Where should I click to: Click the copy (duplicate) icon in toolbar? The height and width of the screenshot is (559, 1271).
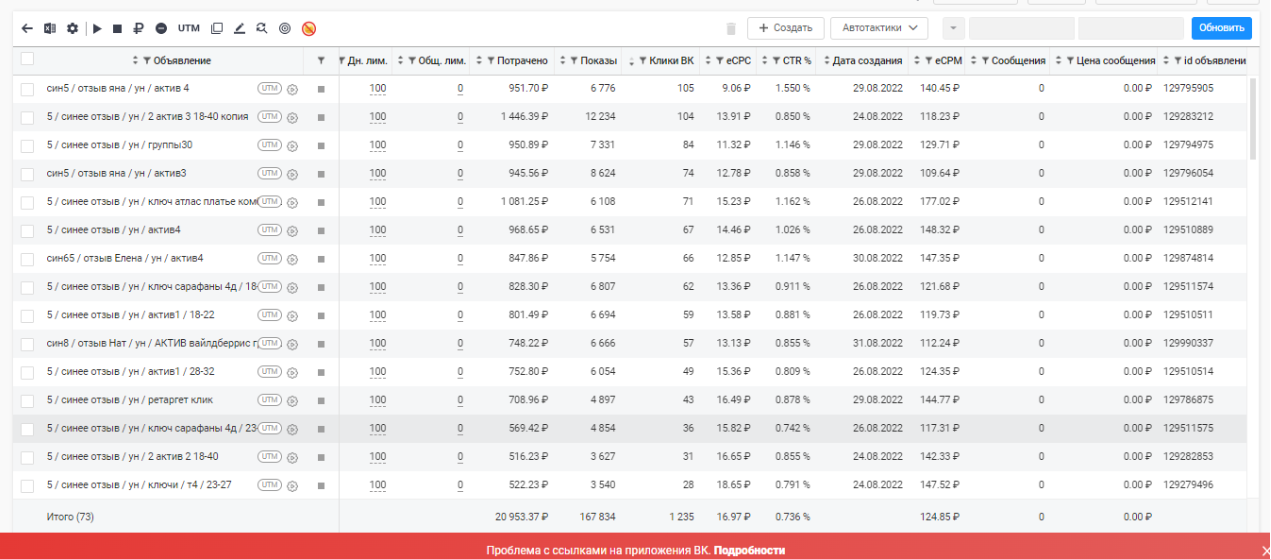click(217, 28)
